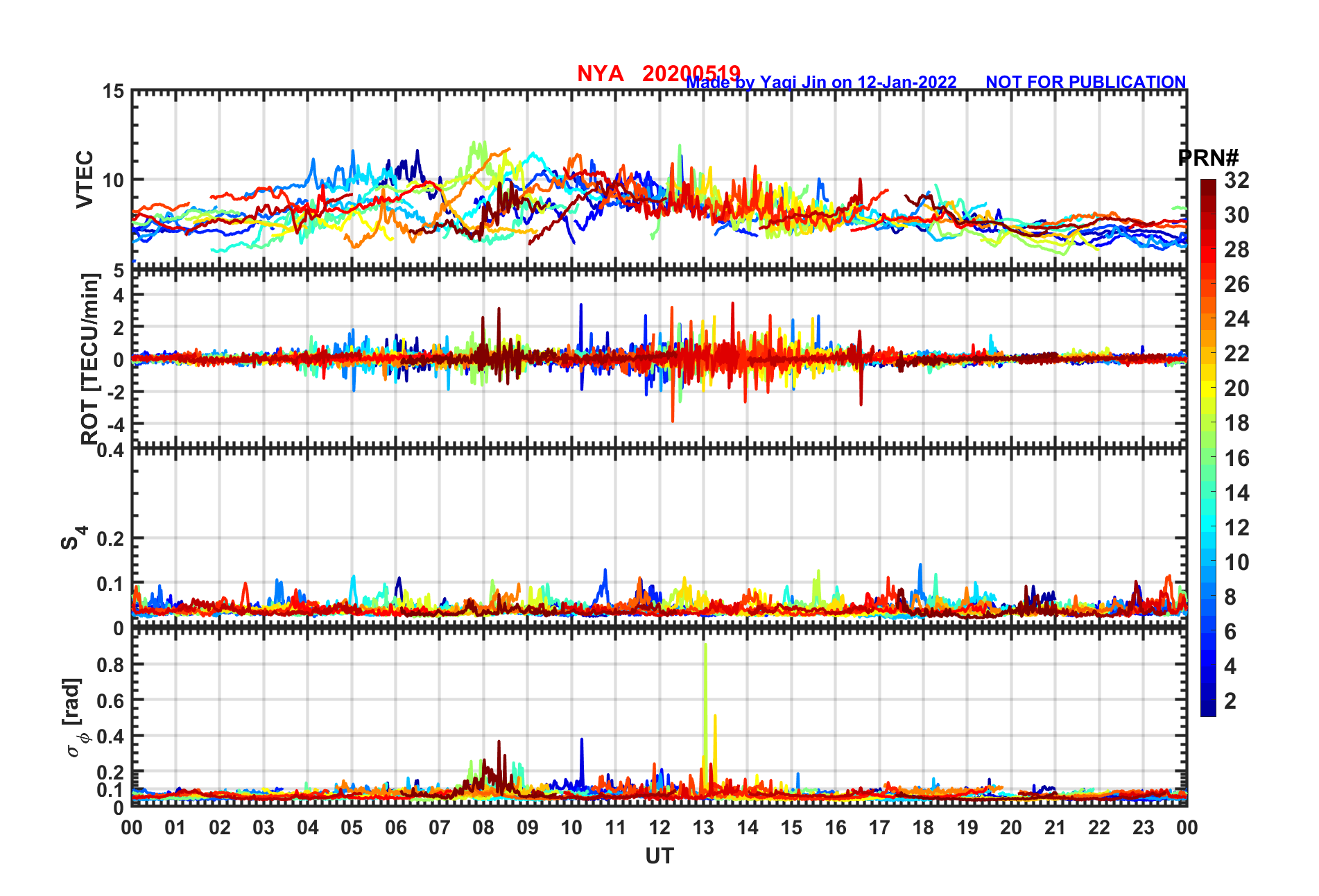Image resolution: width=1319 pixels, height=896 pixels.
Task: Click the VTEC axis tick label 10
Action: pyautogui.click(x=114, y=180)
